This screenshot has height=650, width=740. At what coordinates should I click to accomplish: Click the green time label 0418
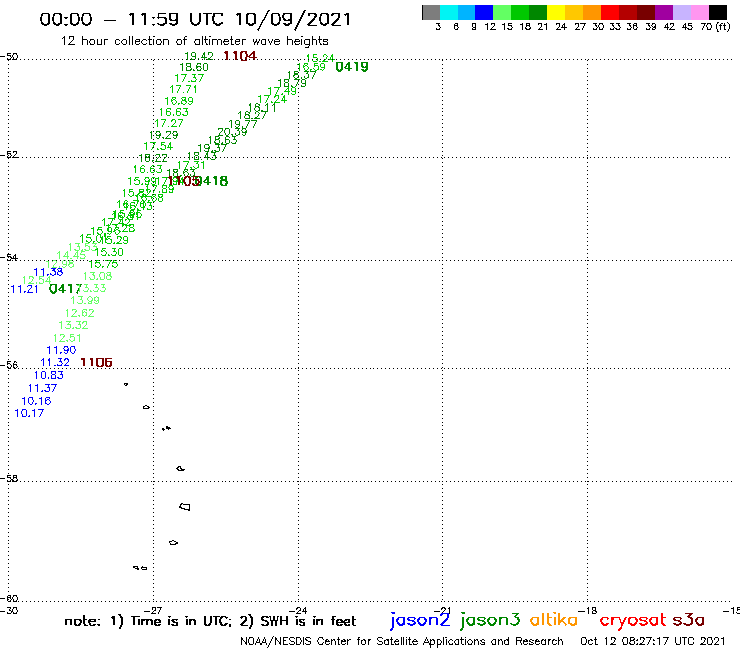coord(212,181)
